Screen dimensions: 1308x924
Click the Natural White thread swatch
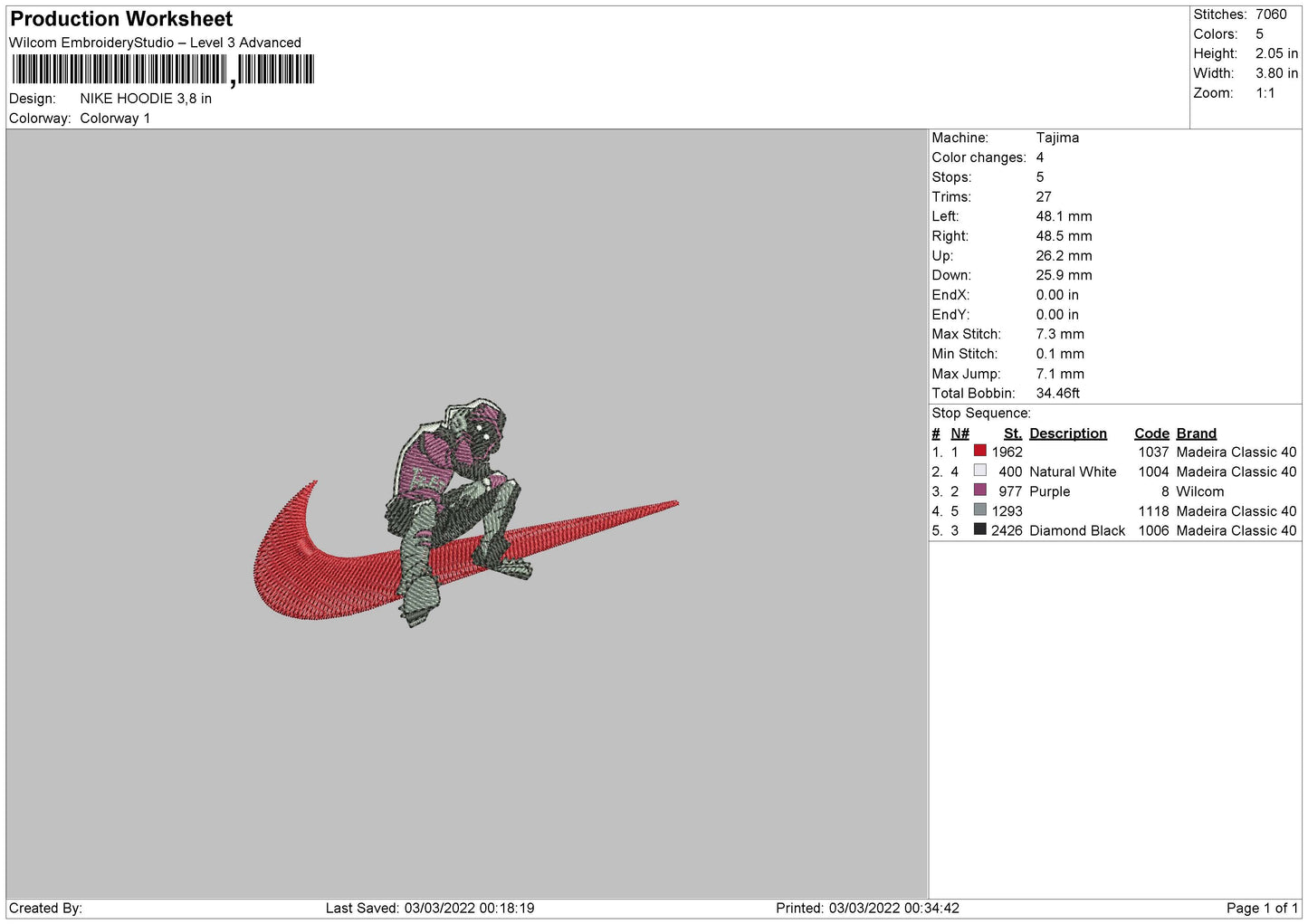[979, 471]
